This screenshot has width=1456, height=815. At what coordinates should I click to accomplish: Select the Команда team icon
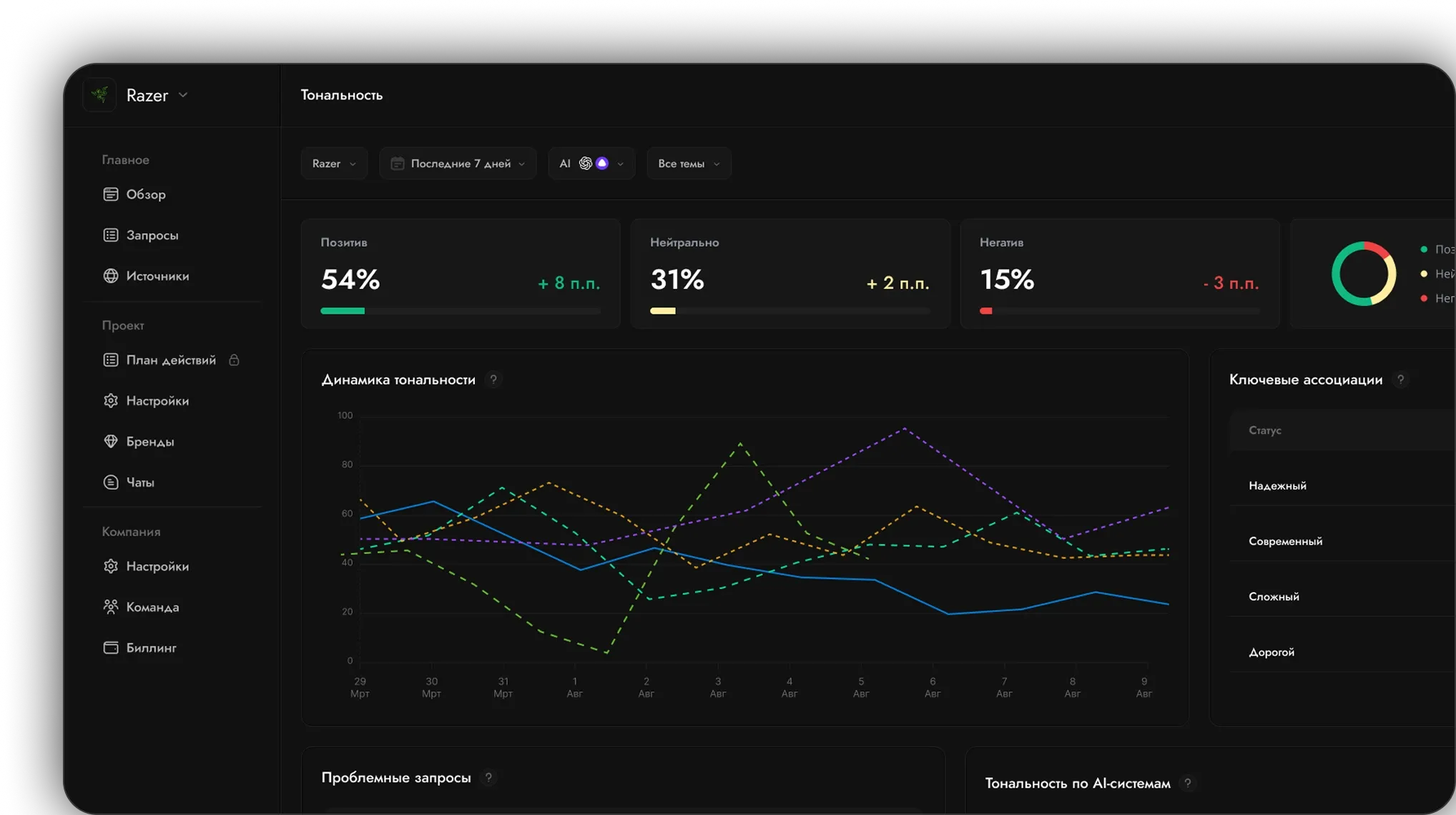pos(110,607)
